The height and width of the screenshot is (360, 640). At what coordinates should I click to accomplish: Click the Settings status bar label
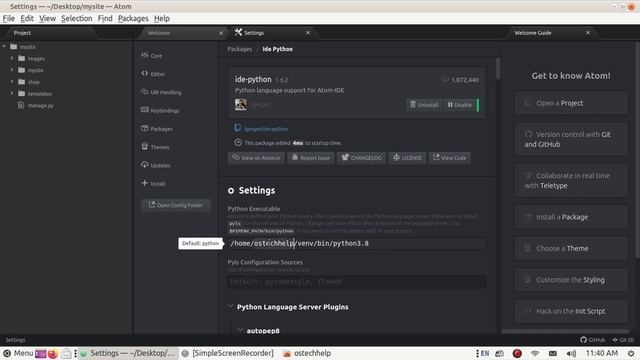(15, 340)
